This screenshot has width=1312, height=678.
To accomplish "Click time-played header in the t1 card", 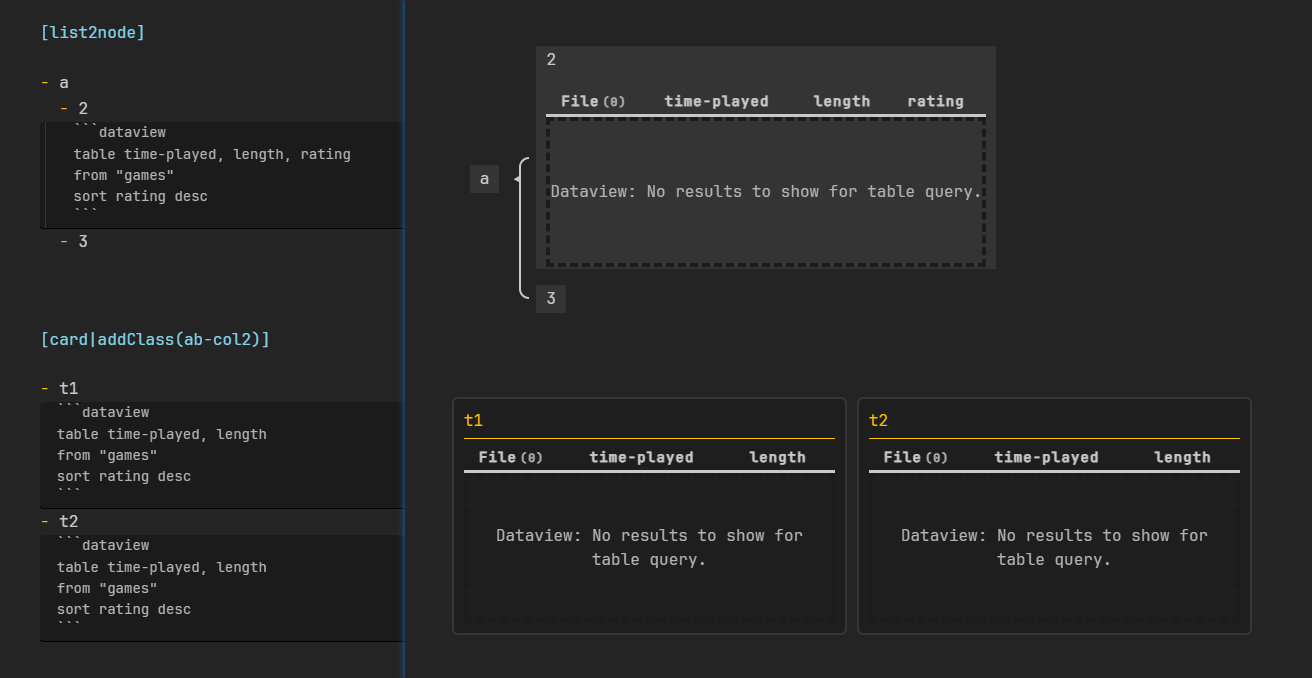I will 641,457.
